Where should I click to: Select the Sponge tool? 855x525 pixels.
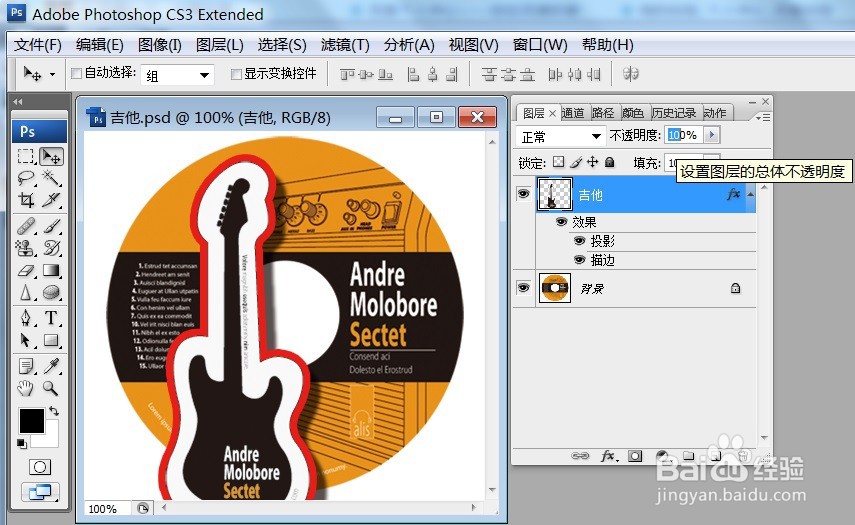[x=52, y=293]
